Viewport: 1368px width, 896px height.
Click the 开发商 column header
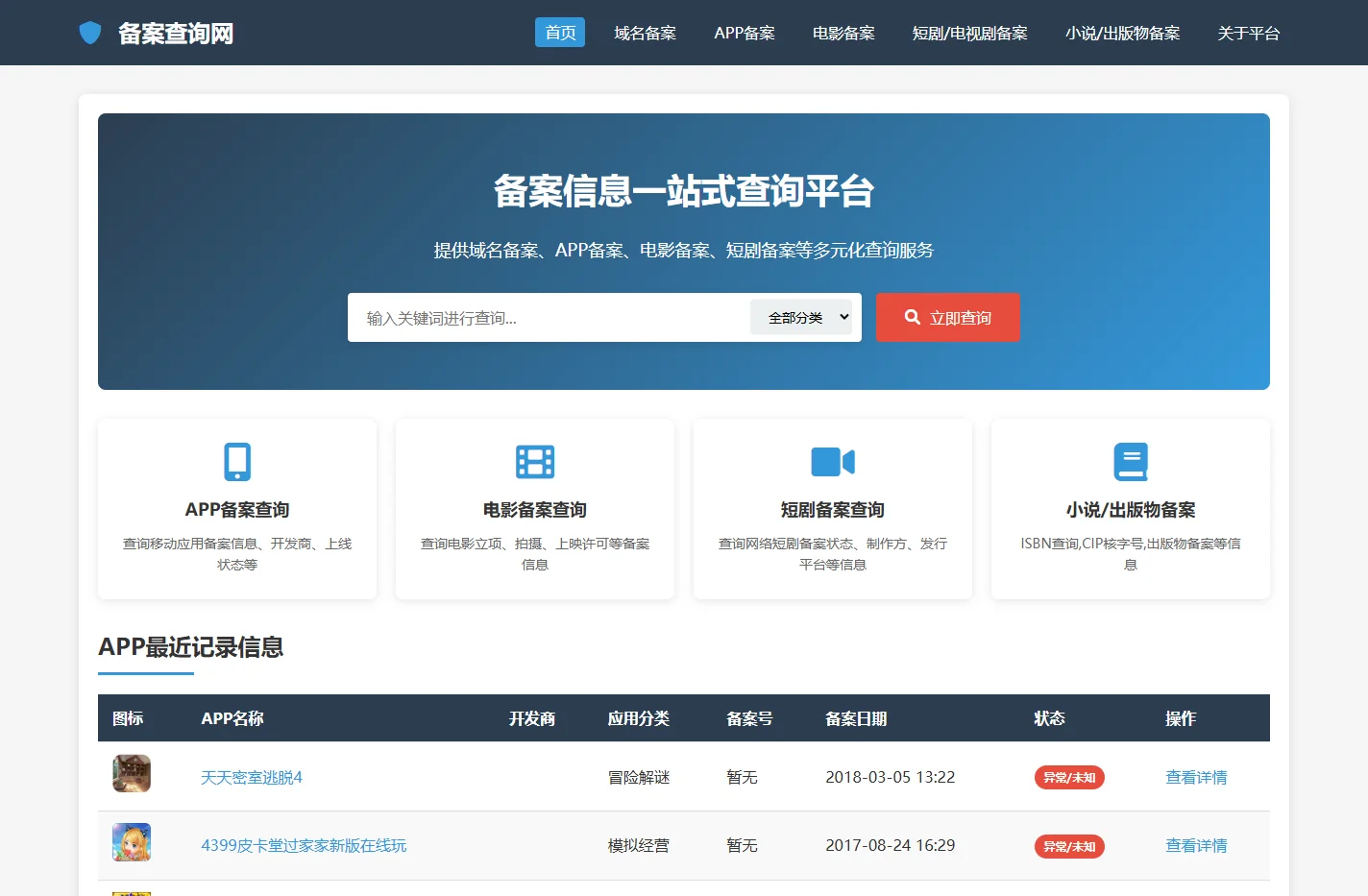[532, 718]
